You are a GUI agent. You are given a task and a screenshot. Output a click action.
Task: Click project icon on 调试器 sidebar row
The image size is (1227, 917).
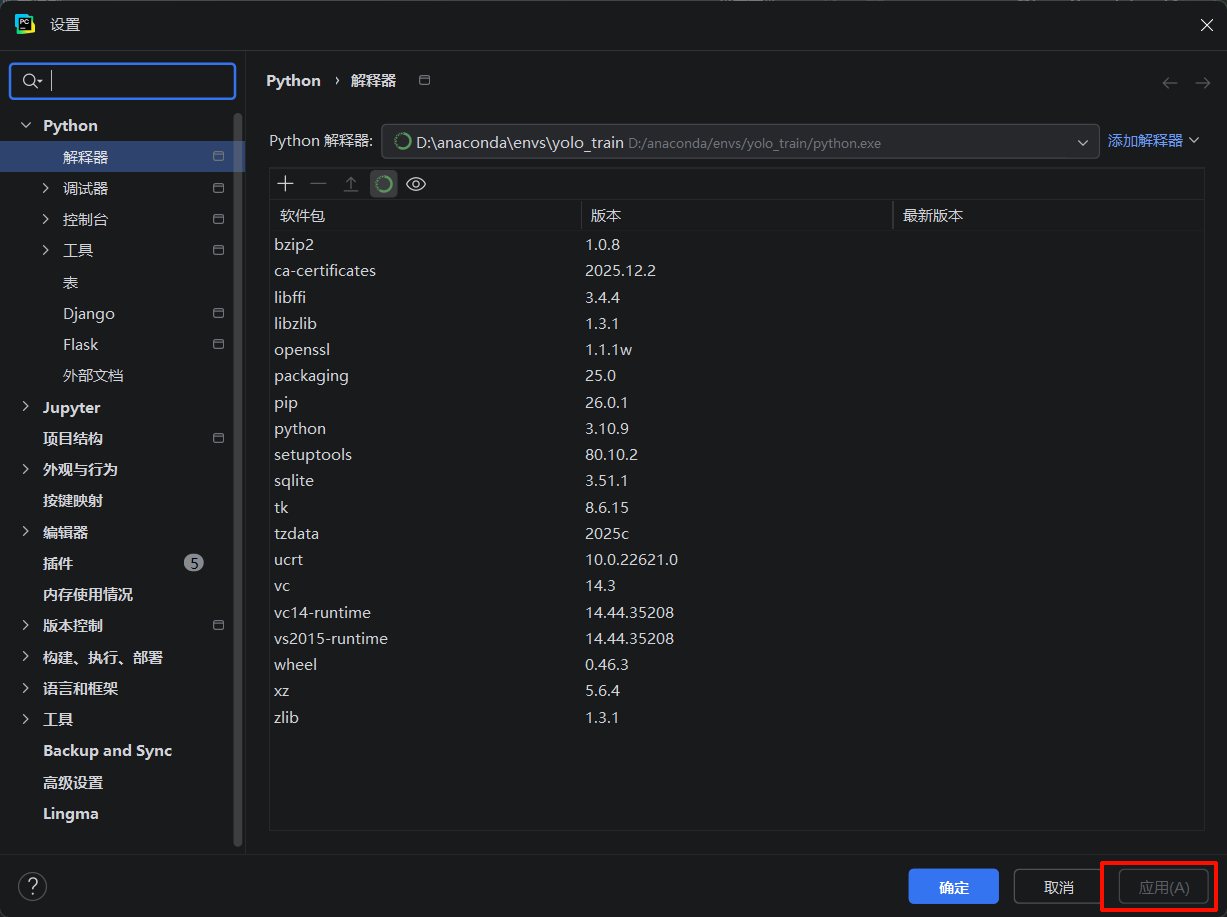tap(218, 188)
